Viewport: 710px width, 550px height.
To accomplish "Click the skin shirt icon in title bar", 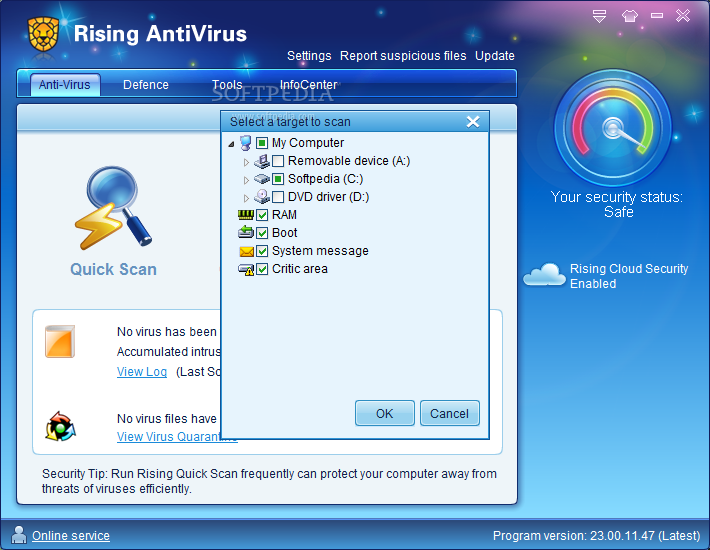I will (629, 16).
